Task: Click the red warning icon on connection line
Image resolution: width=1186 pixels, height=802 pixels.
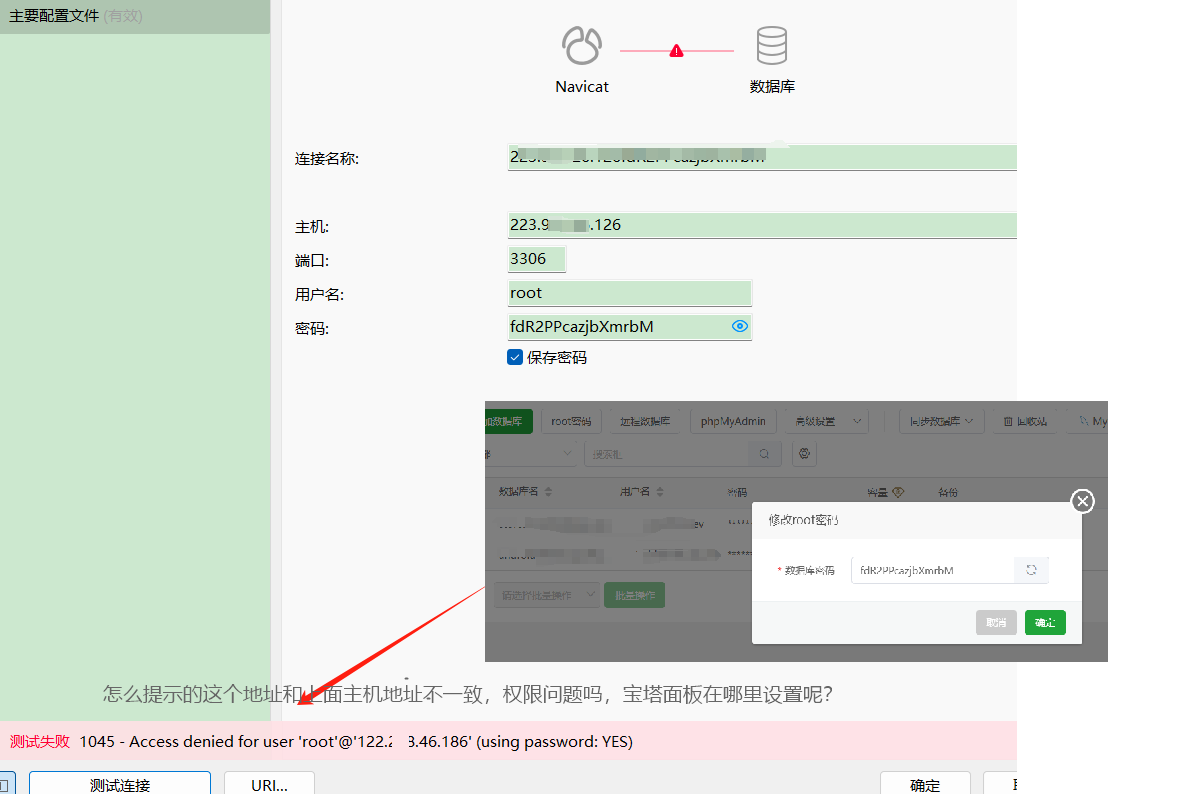Action: pos(676,51)
